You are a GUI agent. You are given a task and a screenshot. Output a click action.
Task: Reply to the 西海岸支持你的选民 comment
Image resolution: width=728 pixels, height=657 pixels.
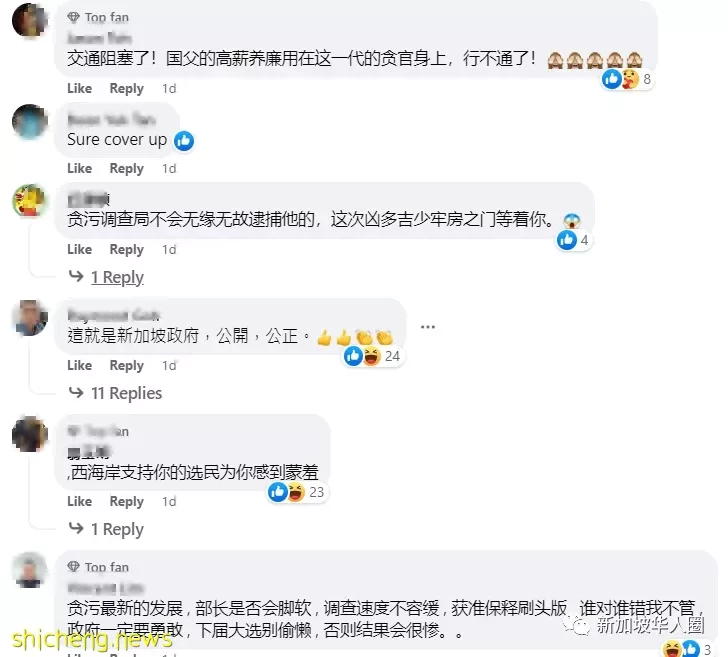tap(126, 501)
